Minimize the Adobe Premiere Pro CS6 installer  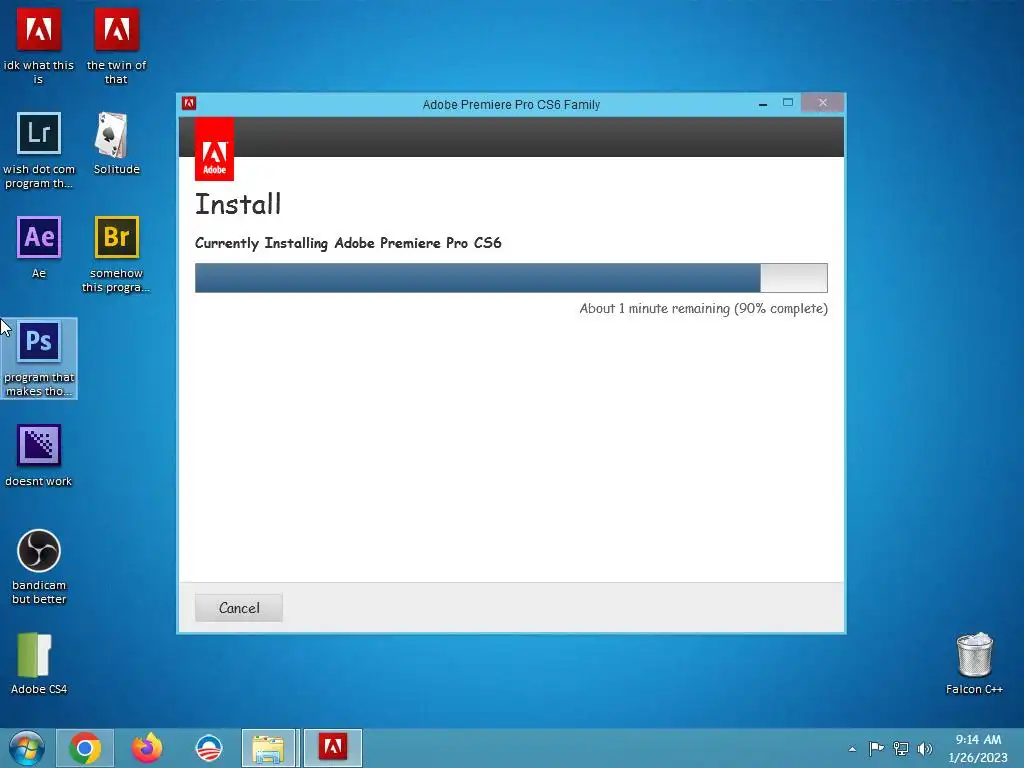coord(763,103)
